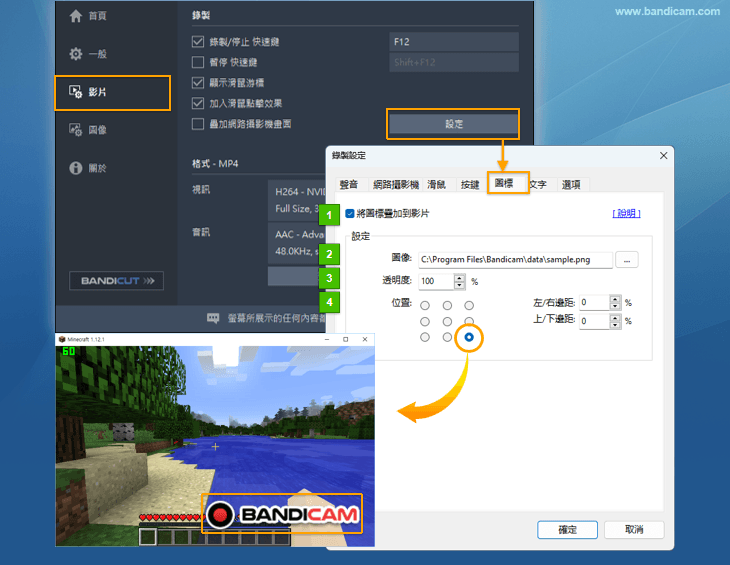Maximize the Minecraft 1.12.1 window
Image resolution: width=730 pixels, height=565 pixels.
click(x=345, y=339)
